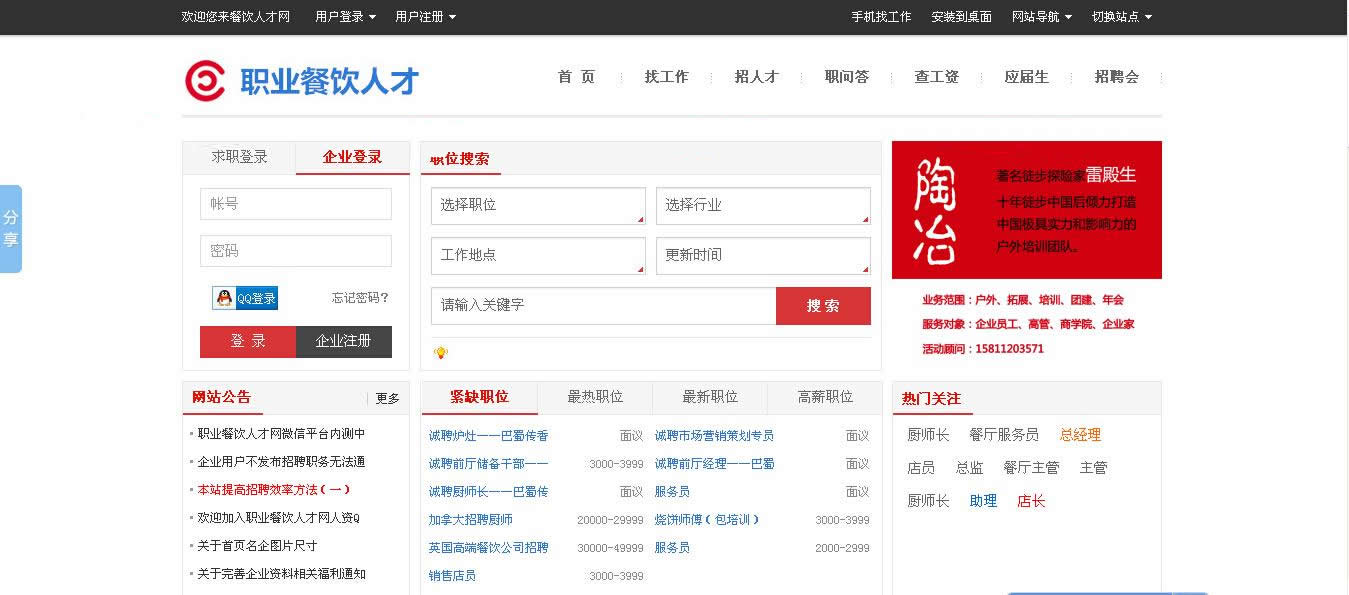
Task: Switch to the 求职登录 tab
Action: point(239,157)
